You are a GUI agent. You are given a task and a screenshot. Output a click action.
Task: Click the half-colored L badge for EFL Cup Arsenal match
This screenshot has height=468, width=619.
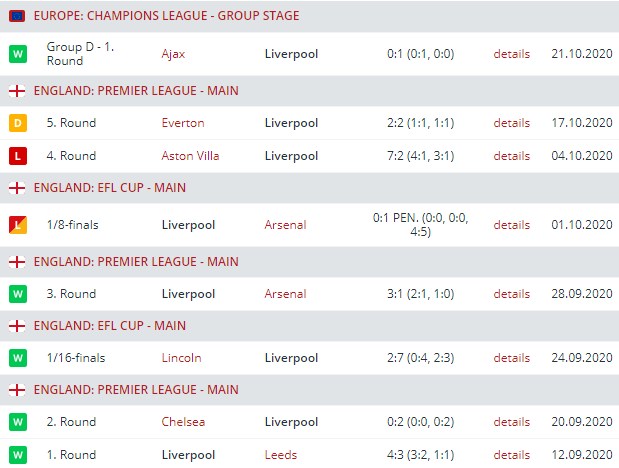16,225
